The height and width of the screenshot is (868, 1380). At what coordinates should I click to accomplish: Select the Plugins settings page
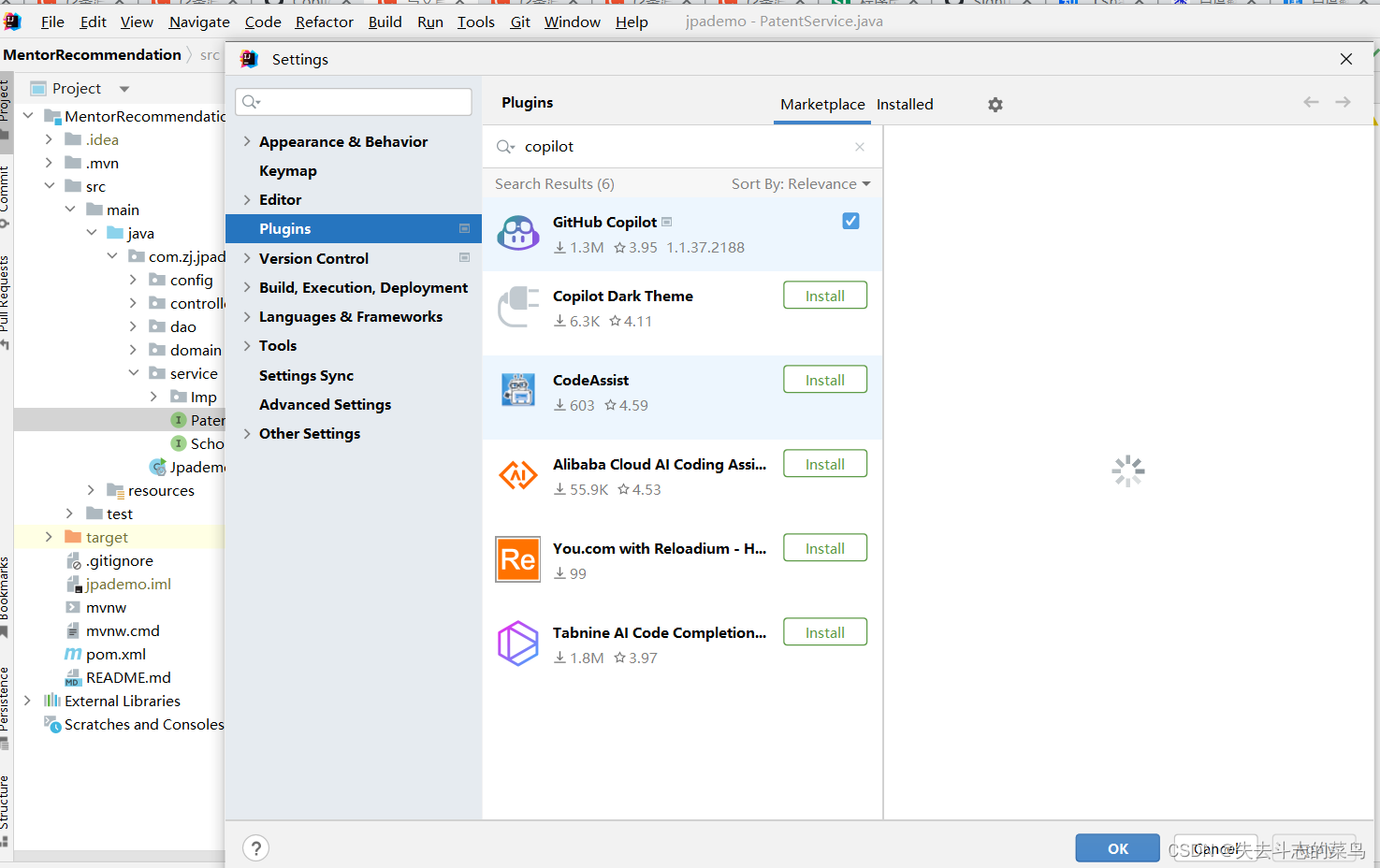point(354,228)
